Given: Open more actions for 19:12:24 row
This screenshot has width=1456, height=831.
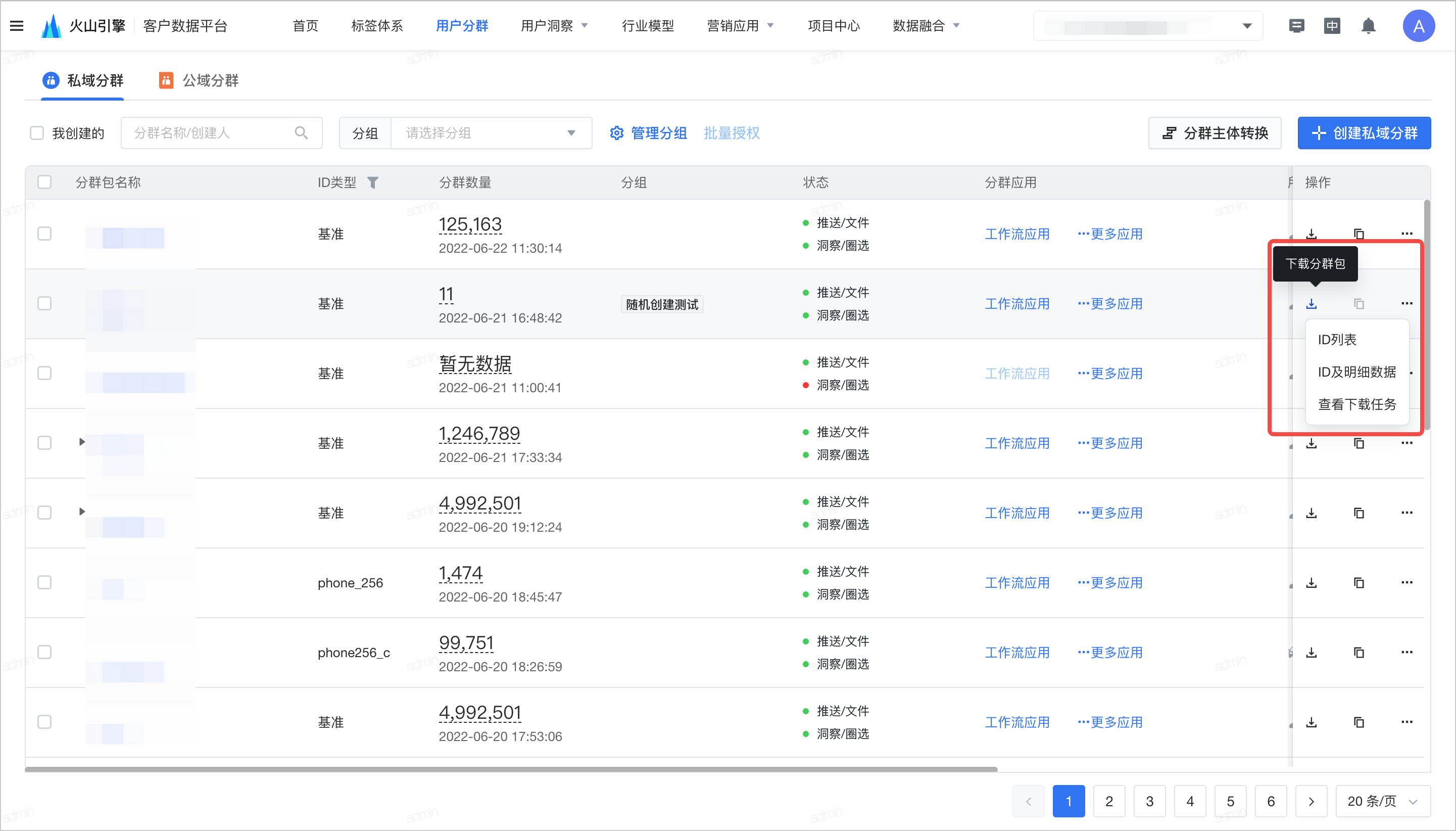Looking at the screenshot, I should (x=1406, y=513).
